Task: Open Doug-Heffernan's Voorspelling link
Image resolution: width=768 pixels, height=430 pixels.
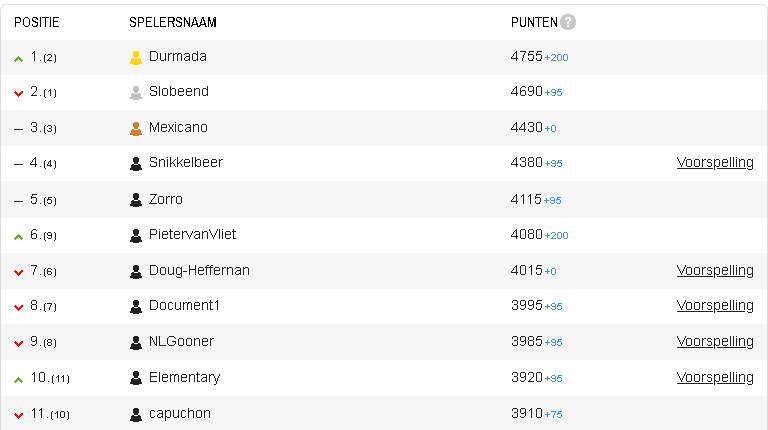Action: click(x=715, y=270)
